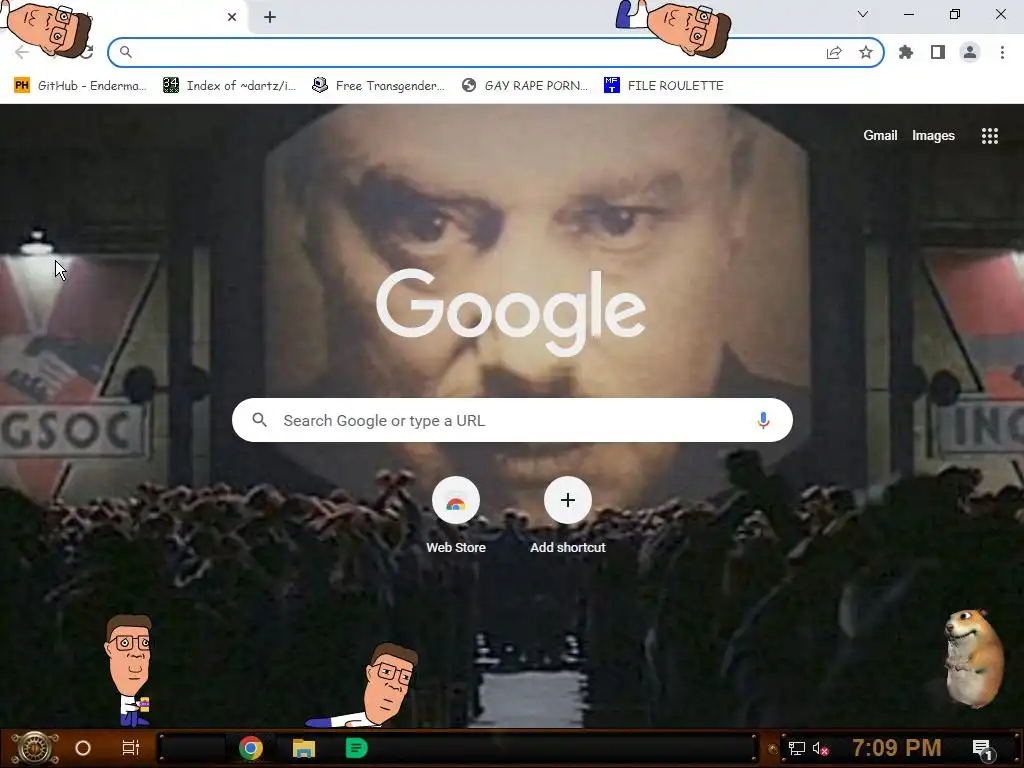This screenshot has width=1024, height=768.
Task: Go to Gmail
Action: 880,135
